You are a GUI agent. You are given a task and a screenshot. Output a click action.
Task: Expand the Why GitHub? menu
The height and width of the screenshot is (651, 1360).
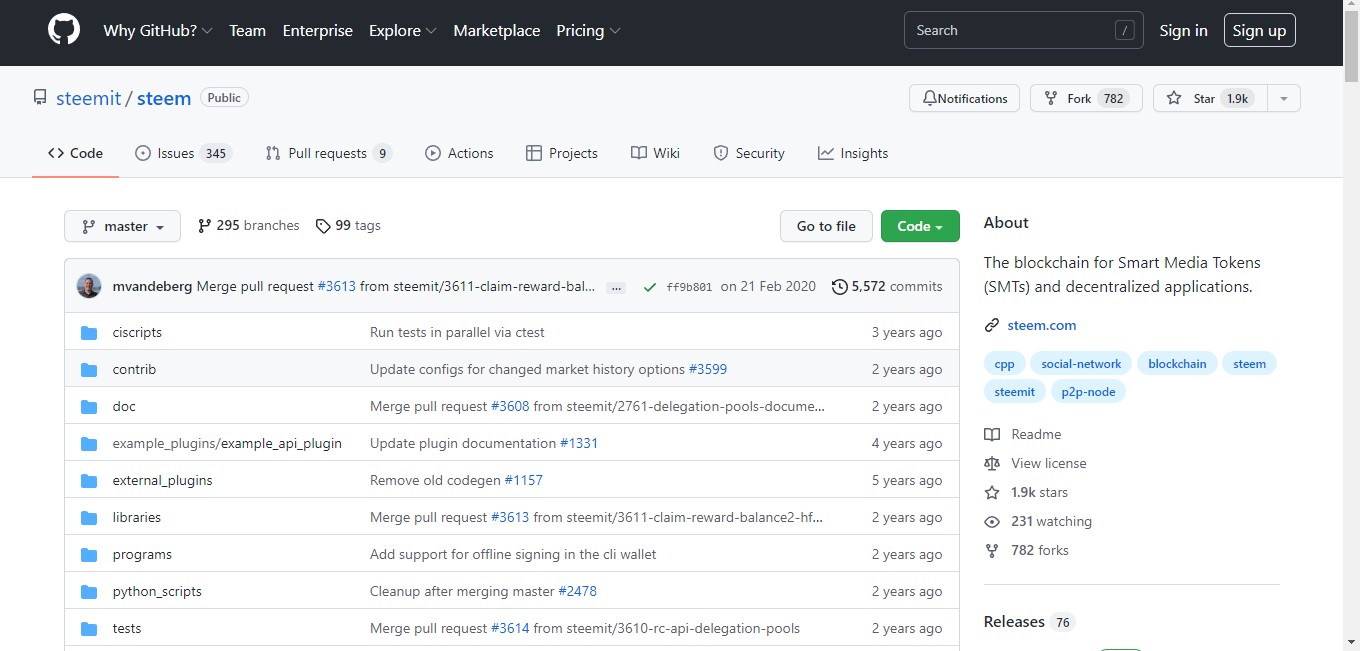pos(158,30)
